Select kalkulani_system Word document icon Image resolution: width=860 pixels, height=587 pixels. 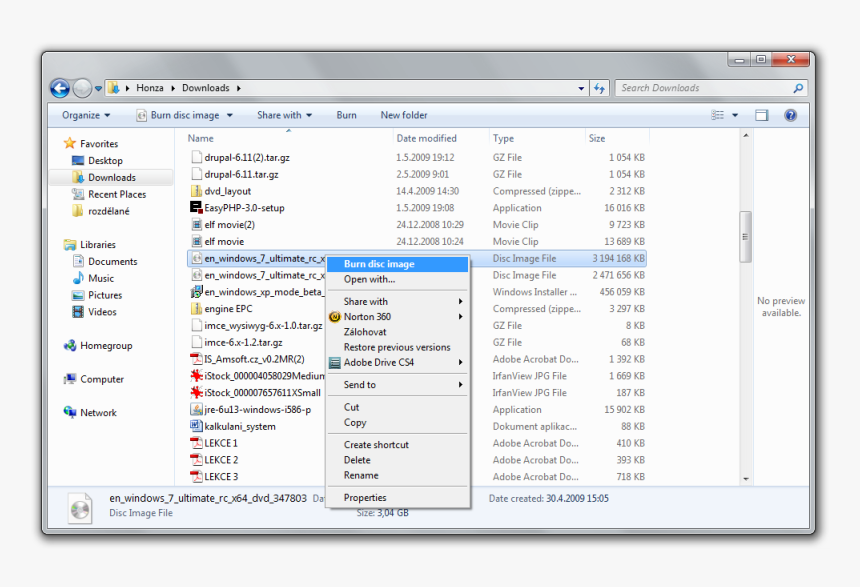coord(196,426)
